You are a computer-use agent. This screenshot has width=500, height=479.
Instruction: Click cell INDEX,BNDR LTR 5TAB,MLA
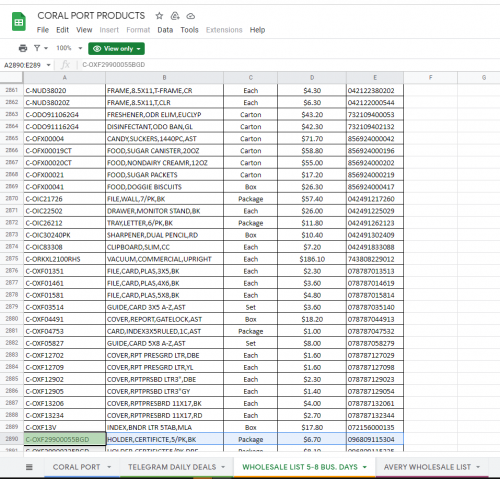pyautogui.click(x=164, y=427)
